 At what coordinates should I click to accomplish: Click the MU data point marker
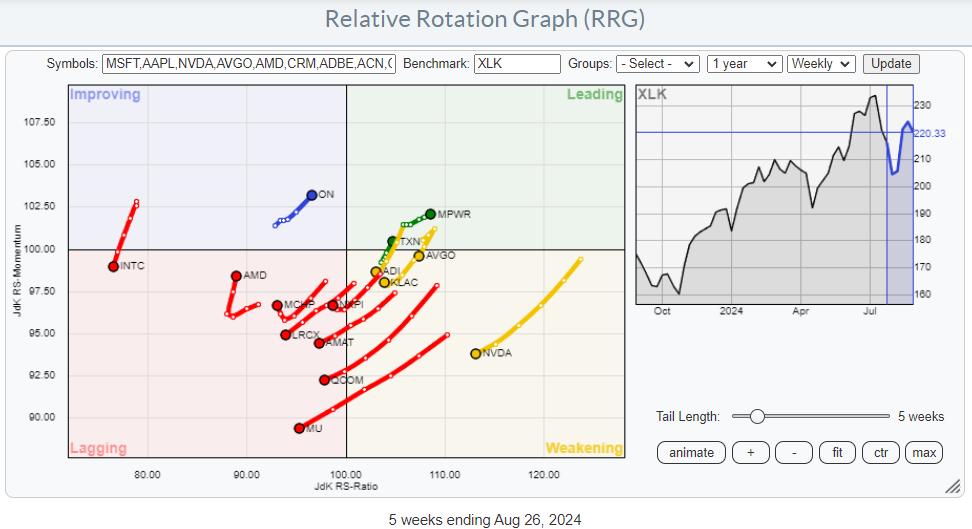coord(299,428)
